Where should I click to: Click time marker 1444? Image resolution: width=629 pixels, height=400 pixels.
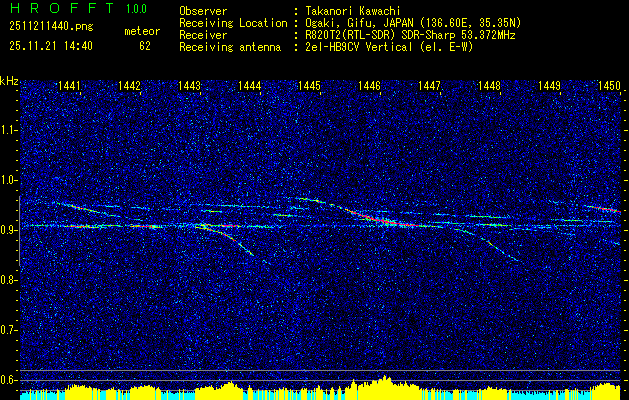tap(250, 86)
